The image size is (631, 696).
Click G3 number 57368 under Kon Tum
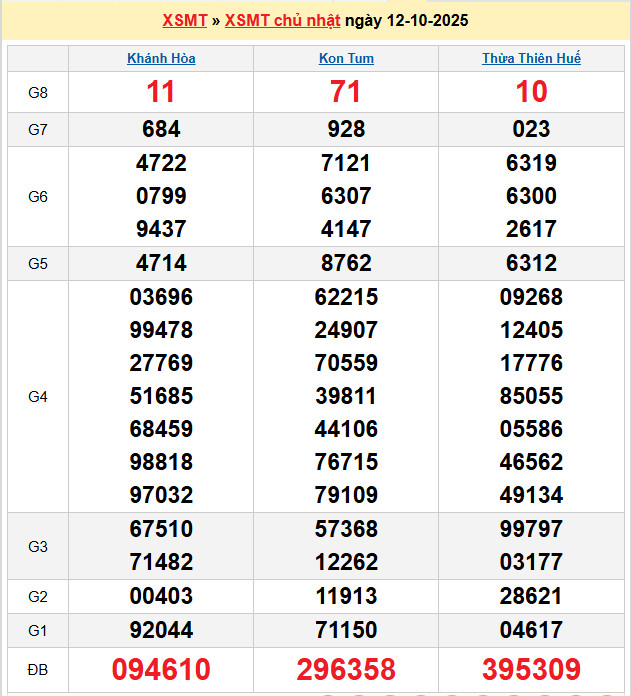click(346, 528)
